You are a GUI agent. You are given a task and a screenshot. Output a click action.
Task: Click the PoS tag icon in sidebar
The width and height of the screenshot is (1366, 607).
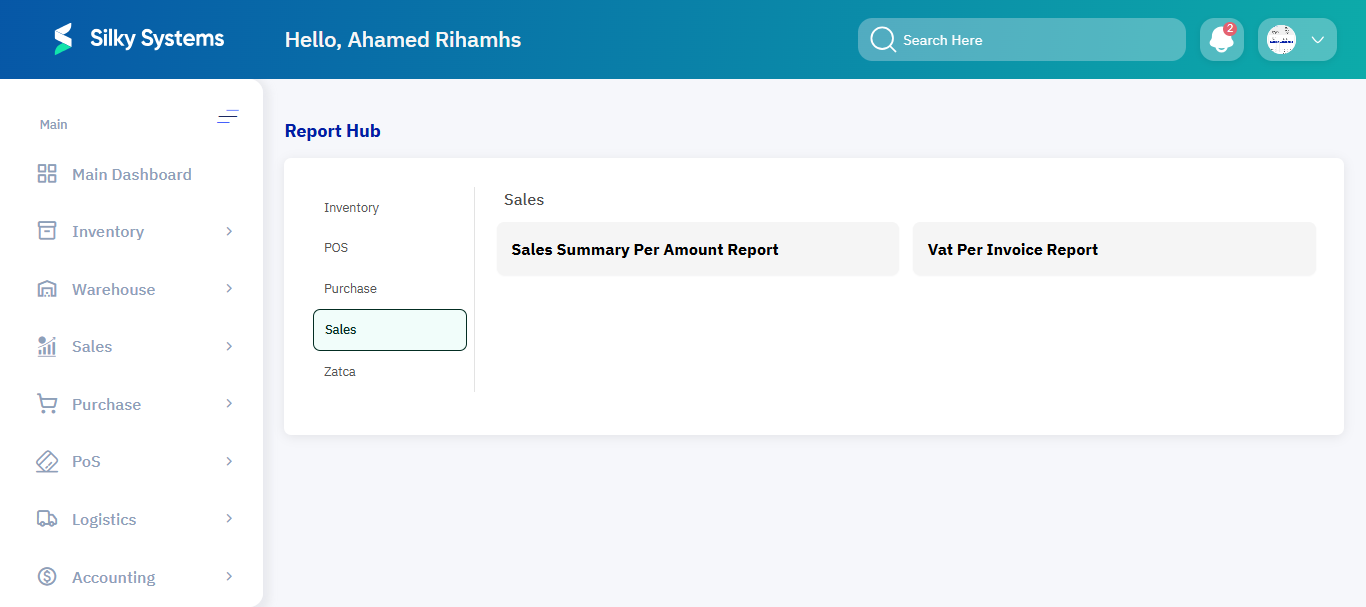(46, 461)
